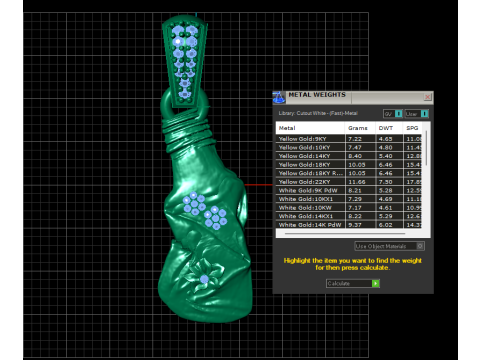Screen dimensions: 480x360
Task: Click the green arrow beside Calculate
Action: [x=375, y=283]
